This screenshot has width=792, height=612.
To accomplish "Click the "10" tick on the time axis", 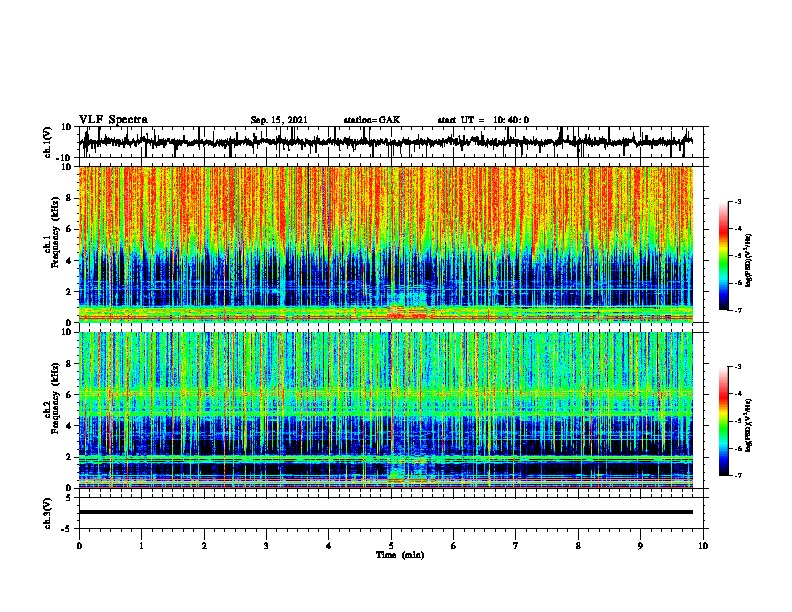I will (x=703, y=546).
